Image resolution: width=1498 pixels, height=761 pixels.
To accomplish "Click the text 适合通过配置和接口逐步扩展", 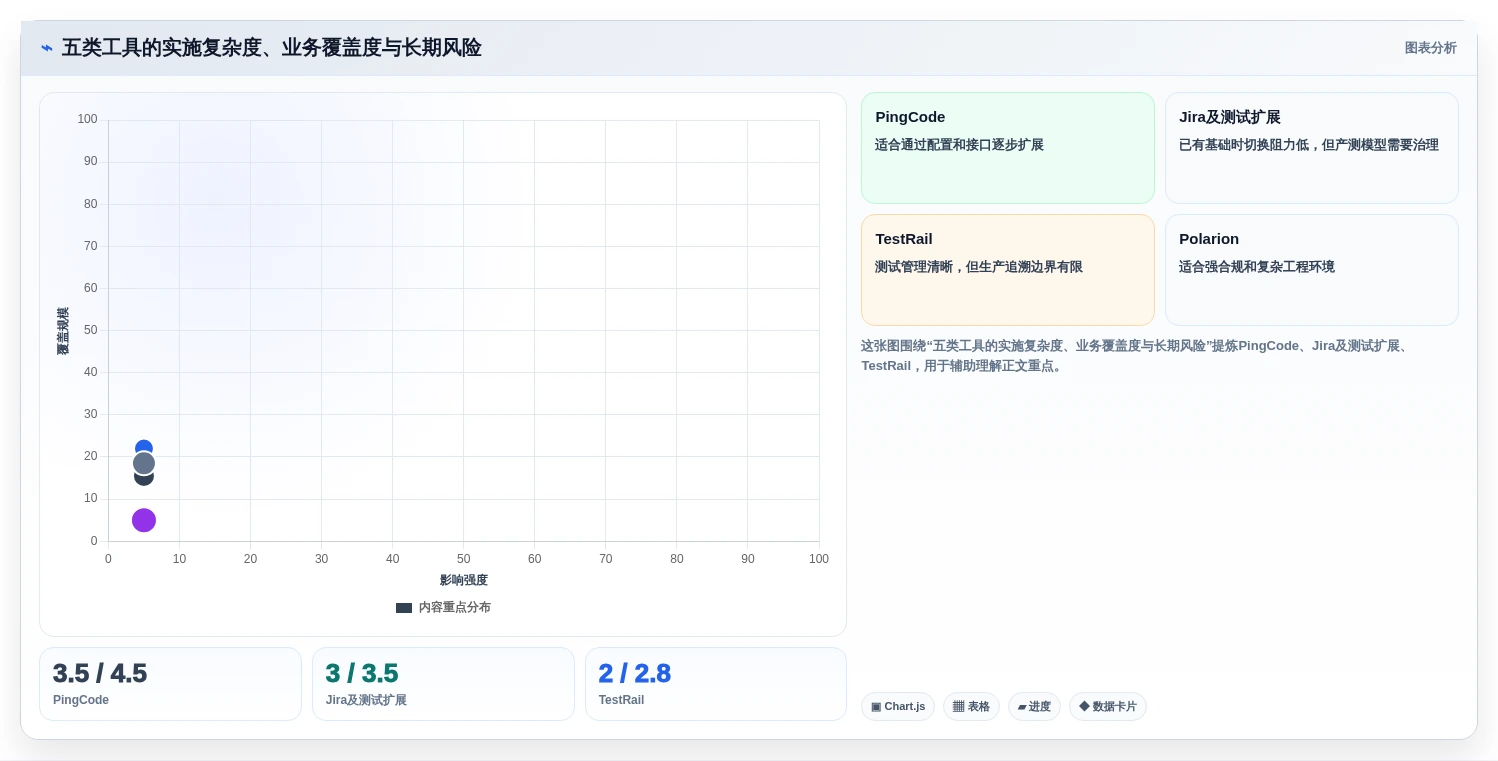I will (959, 145).
